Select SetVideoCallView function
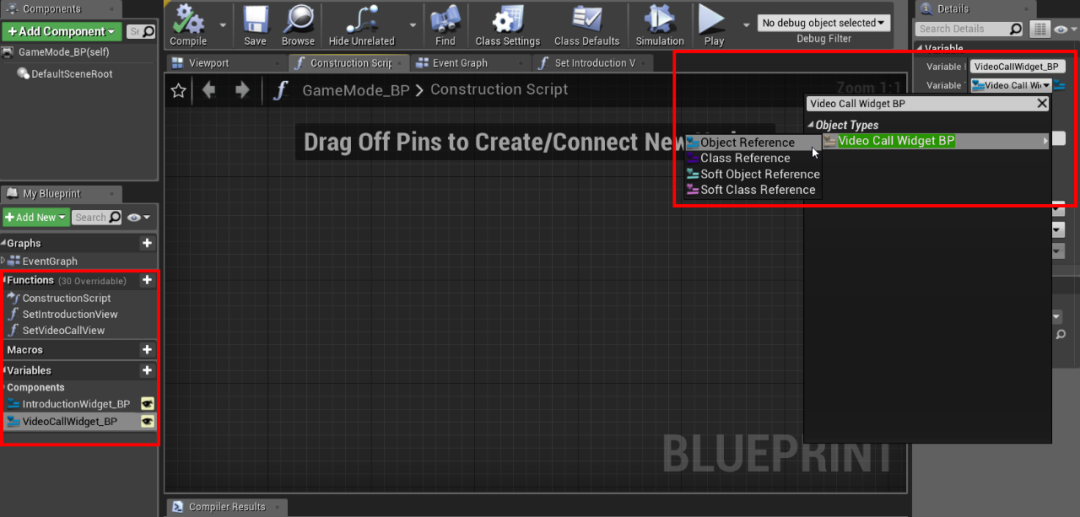This screenshot has width=1080, height=517. coord(63,330)
